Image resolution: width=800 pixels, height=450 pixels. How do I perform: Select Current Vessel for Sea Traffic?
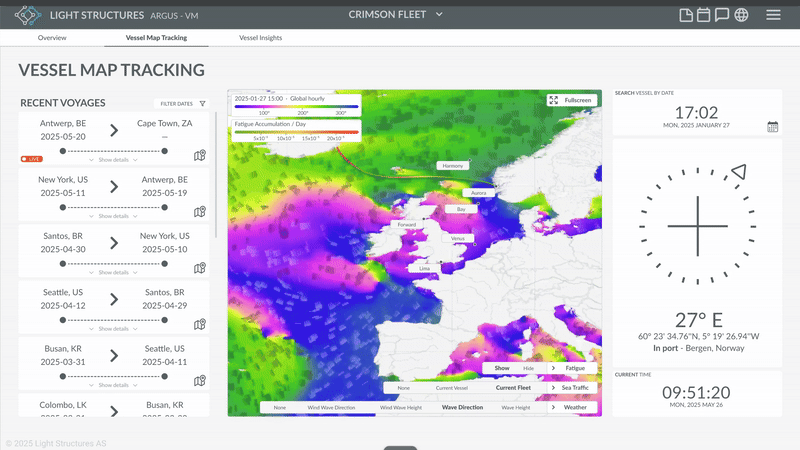[x=456, y=388]
